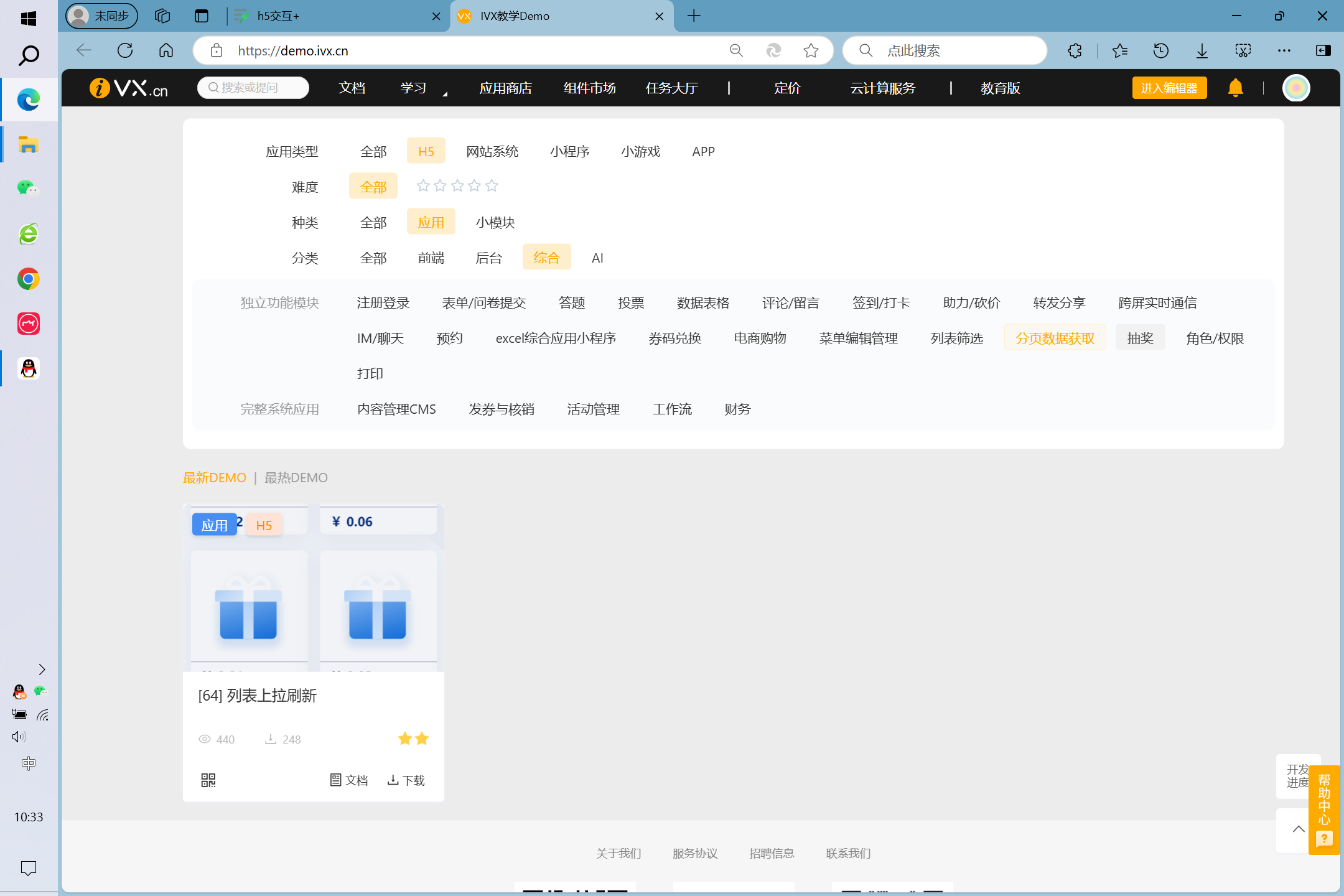Select the 电商购物 module tag
The width and height of the screenshot is (1344, 896).
pyautogui.click(x=760, y=338)
